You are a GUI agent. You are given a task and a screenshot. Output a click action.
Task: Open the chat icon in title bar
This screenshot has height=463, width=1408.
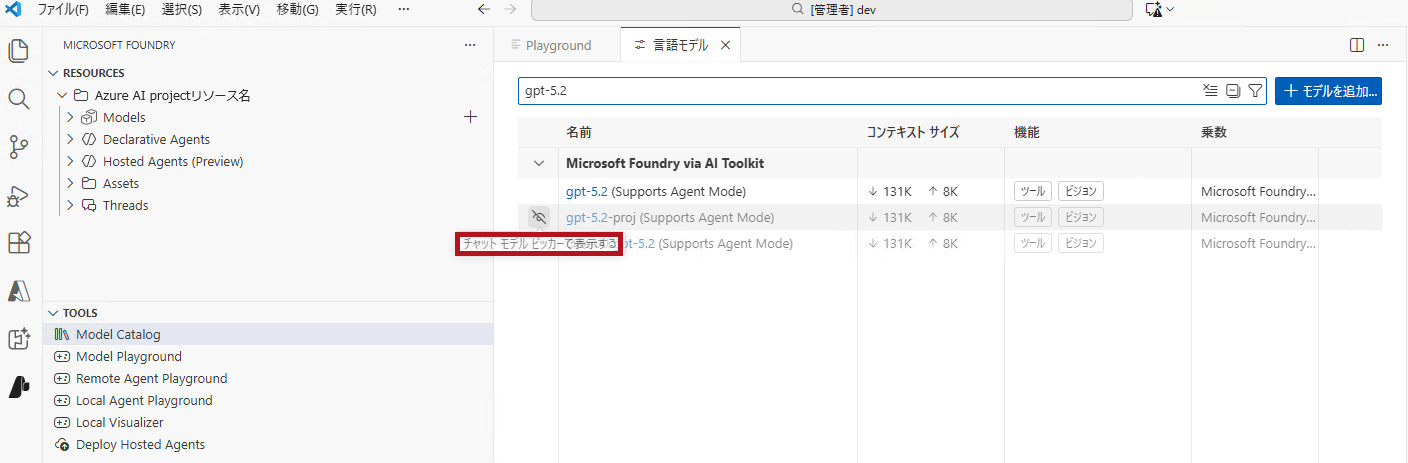pyautogui.click(x=1153, y=9)
